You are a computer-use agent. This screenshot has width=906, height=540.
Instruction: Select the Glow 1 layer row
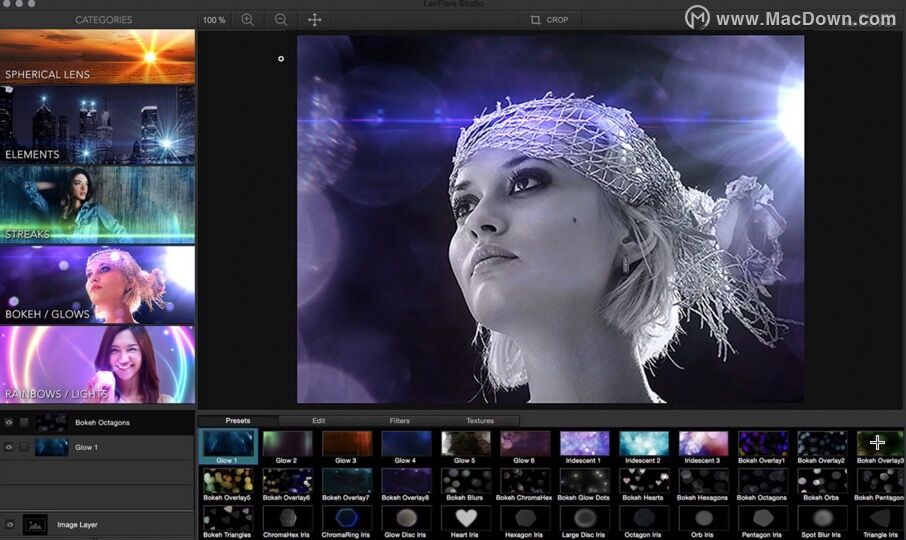97,447
